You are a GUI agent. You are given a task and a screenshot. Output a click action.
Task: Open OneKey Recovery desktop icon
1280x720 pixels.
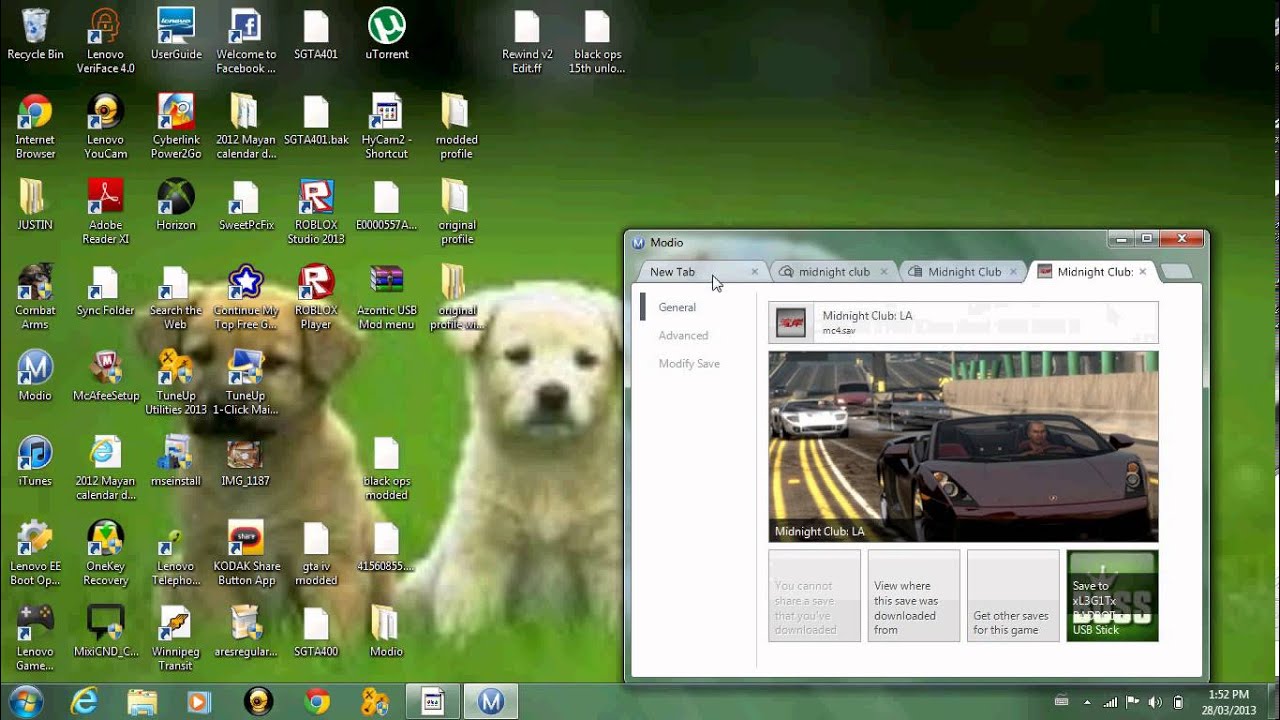(105, 552)
